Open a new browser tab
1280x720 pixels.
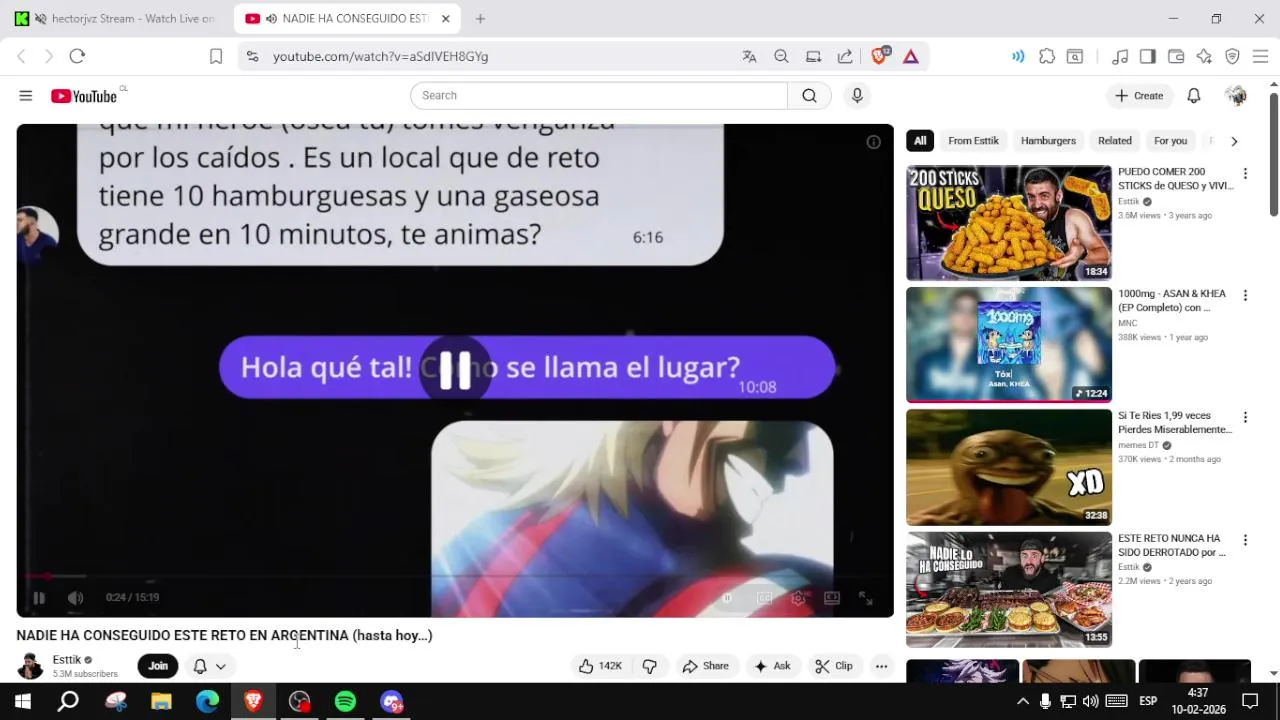coord(480,19)
